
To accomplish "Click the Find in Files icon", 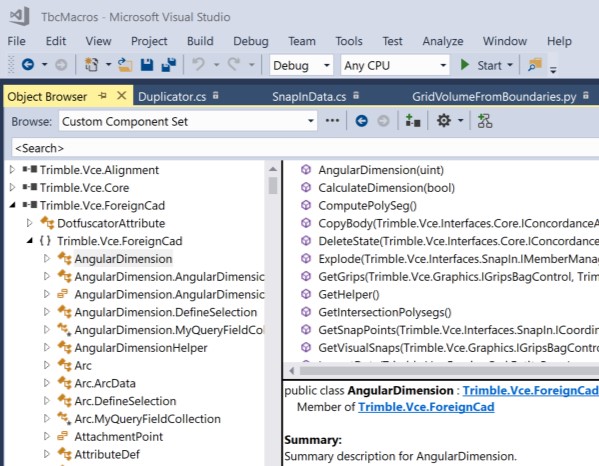I will click(x=535, y=65).
